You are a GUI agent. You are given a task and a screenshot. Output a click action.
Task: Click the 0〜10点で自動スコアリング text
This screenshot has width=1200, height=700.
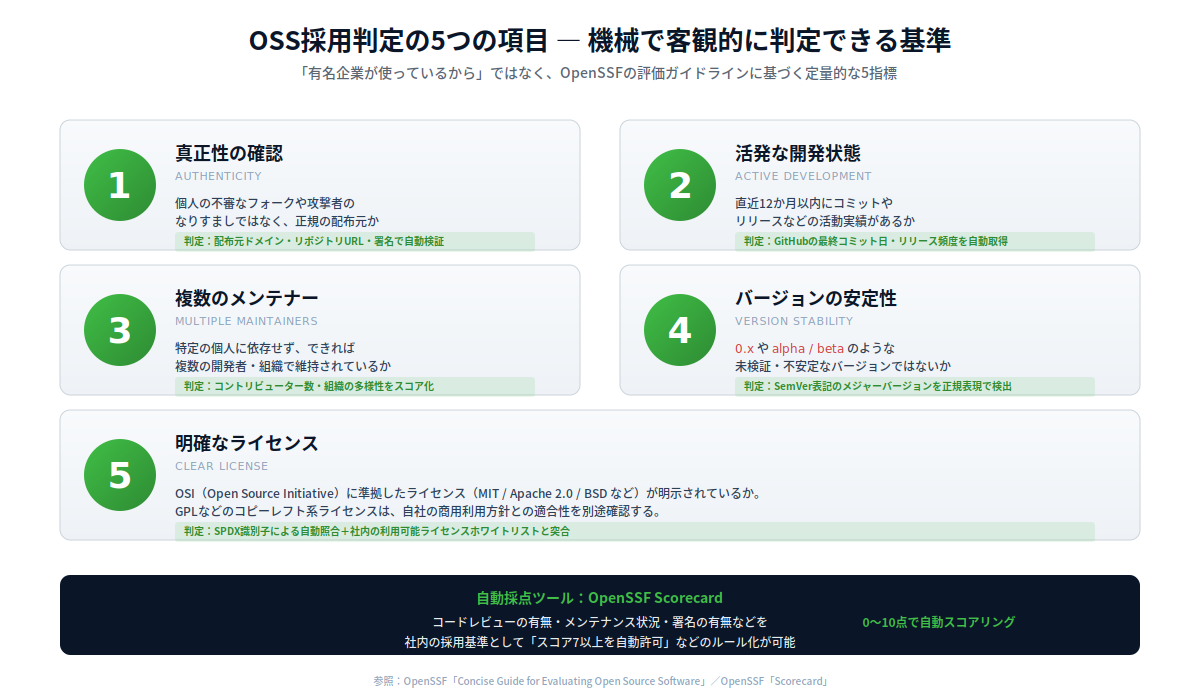pos(939,622)
